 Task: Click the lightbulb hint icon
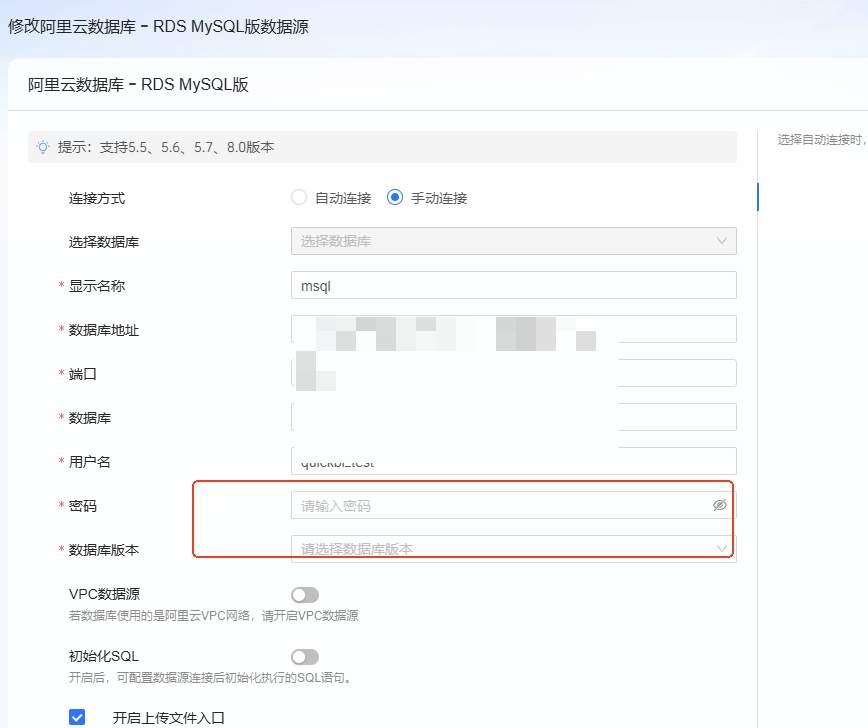(x=43, y=147)
